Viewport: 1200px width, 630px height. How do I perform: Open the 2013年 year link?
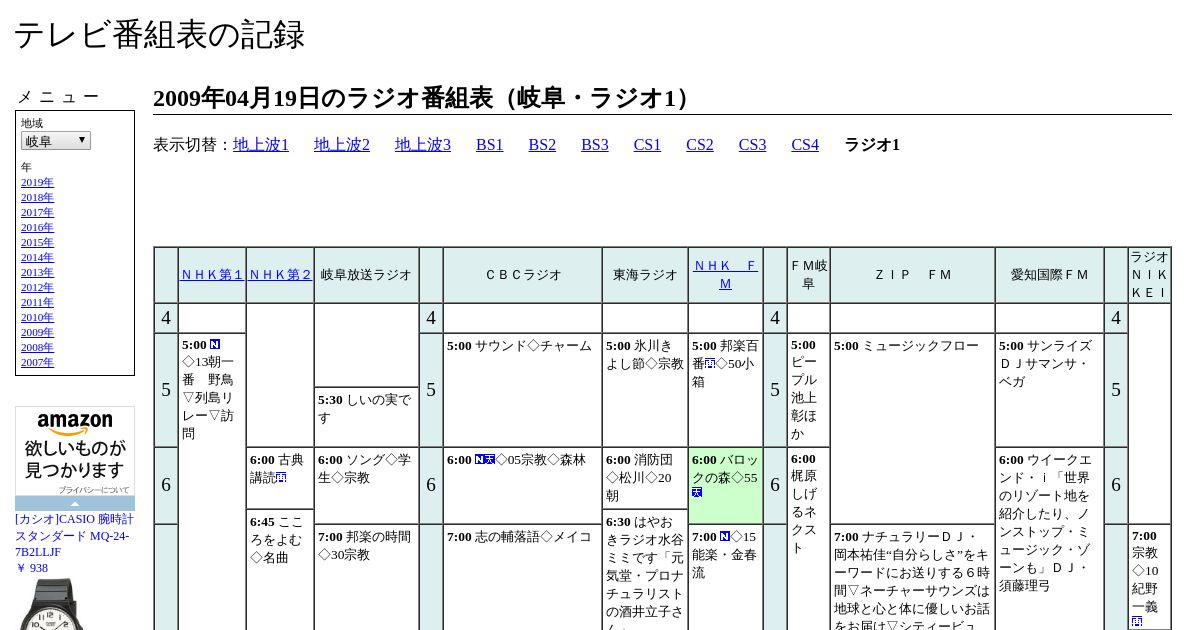point(37,272)
